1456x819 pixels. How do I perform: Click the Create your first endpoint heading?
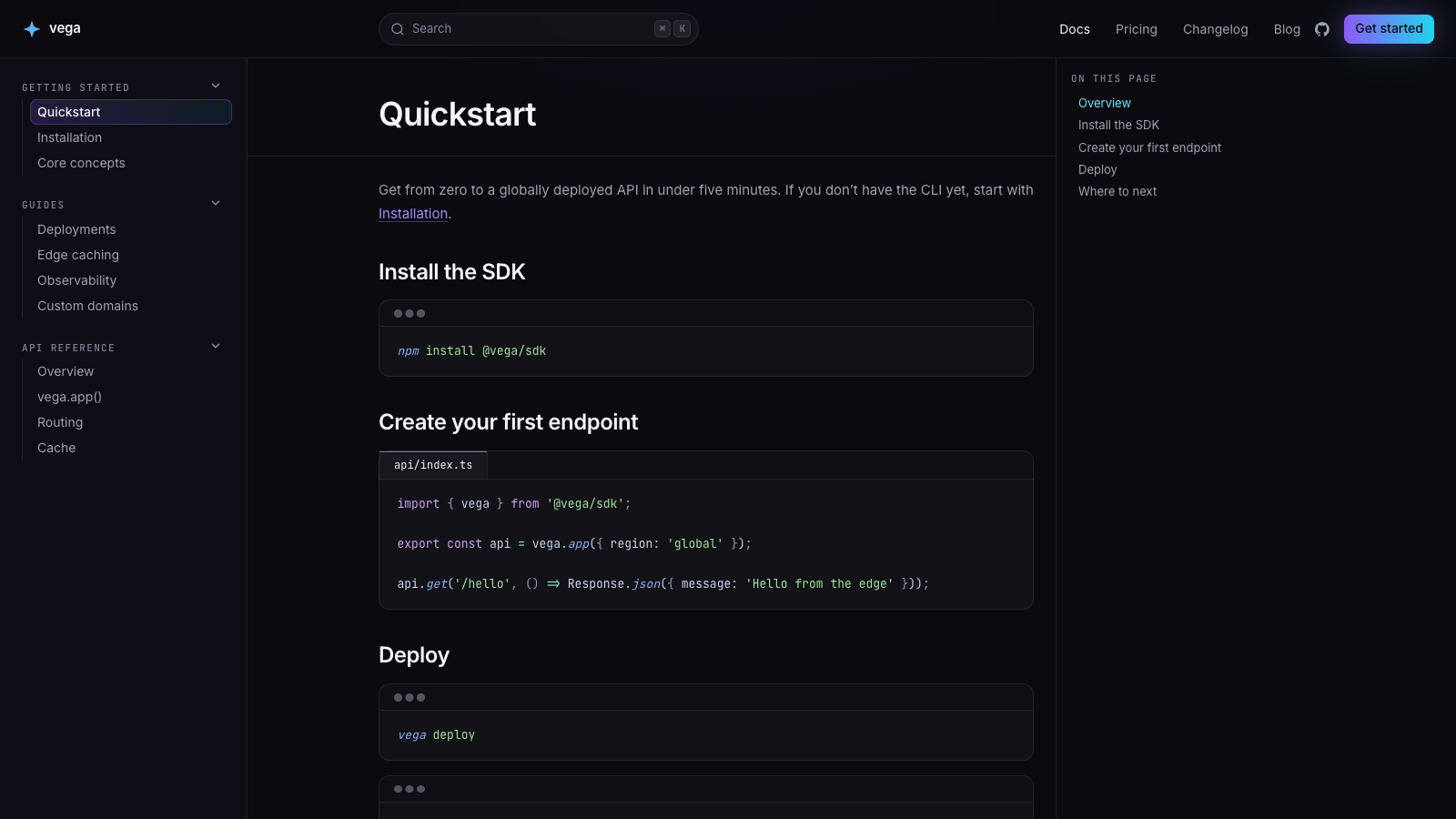[x=508, y=422]
